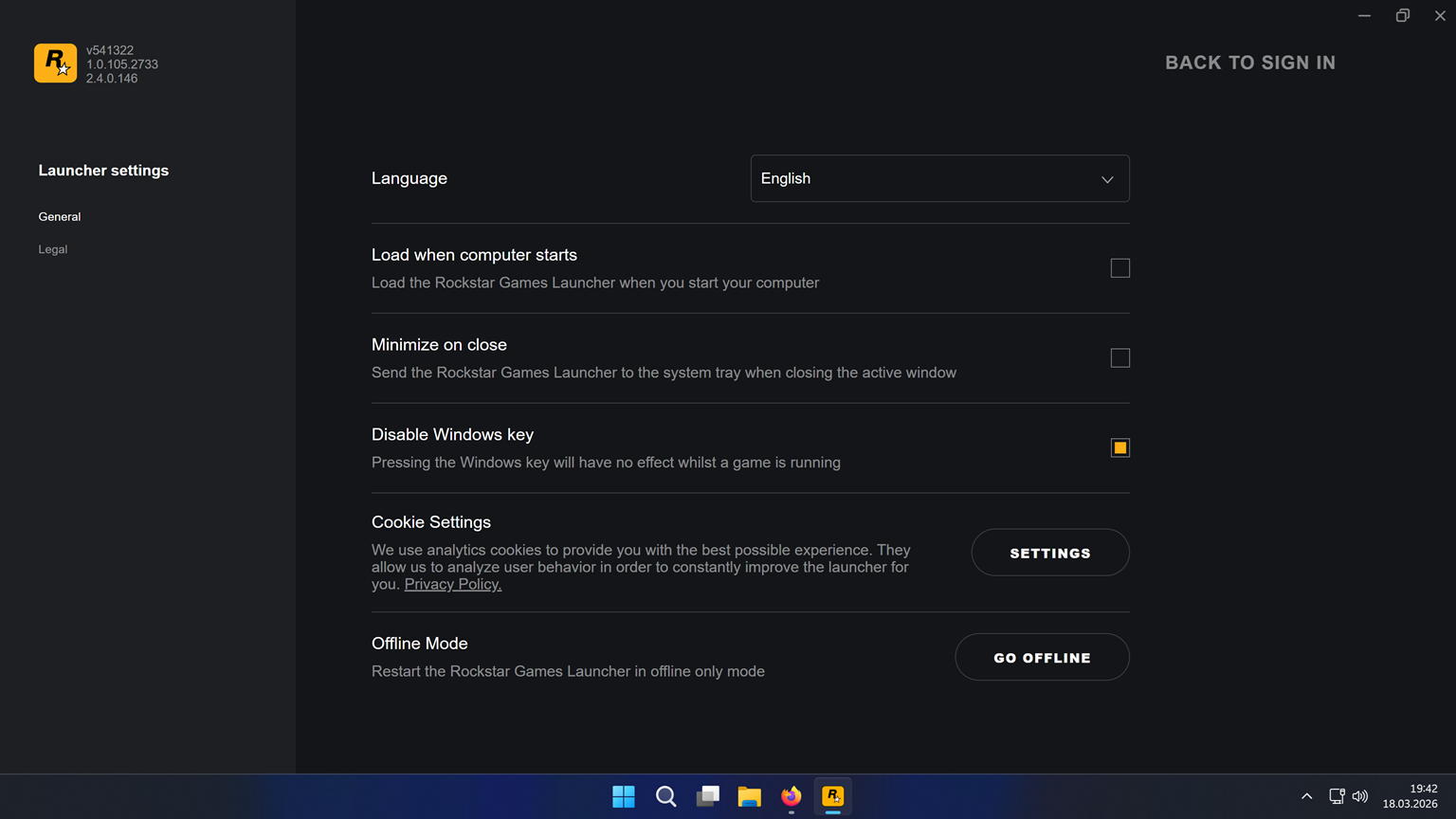Open the volume control in system tray

pyautogui.click(x=1360, y=796)
